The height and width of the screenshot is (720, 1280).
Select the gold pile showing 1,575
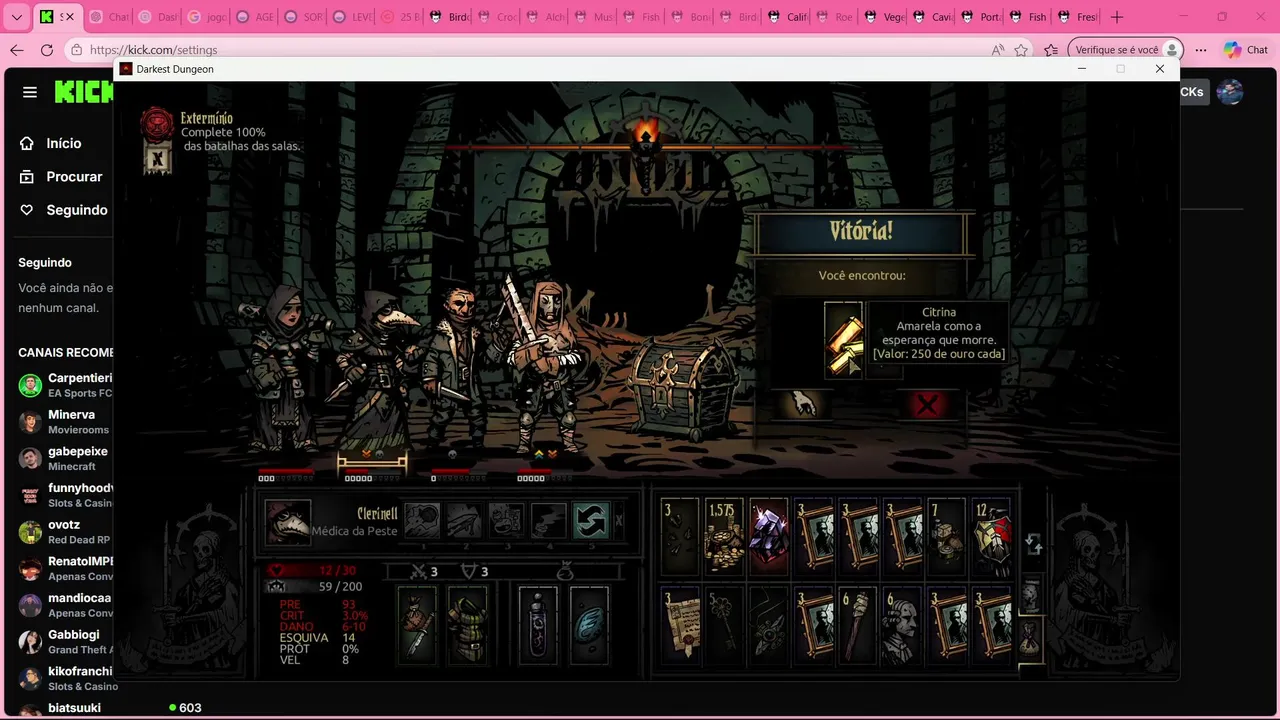724,537
